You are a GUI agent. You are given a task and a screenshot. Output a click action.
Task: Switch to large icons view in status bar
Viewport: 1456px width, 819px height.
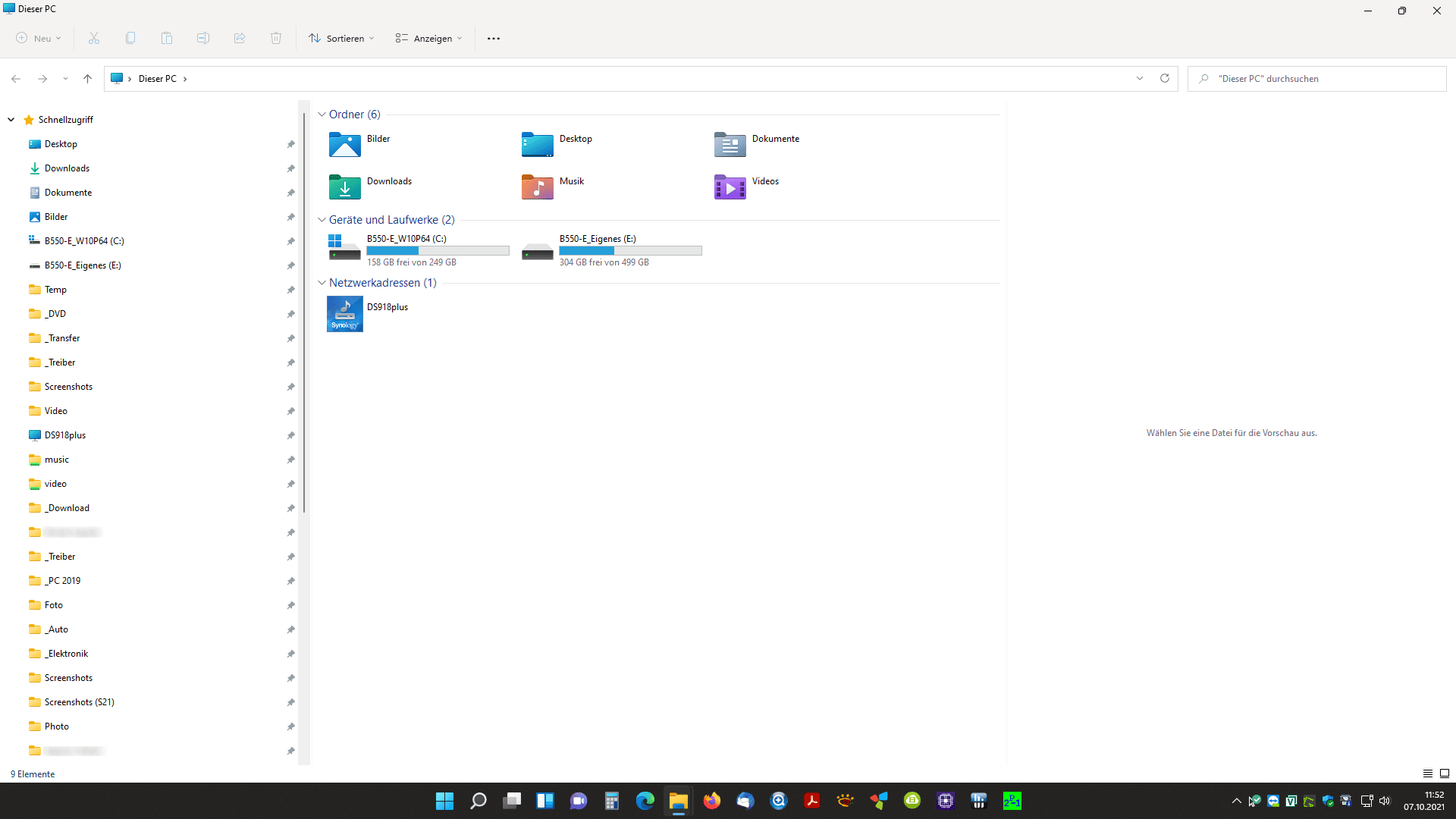(x=1445, y=773)
